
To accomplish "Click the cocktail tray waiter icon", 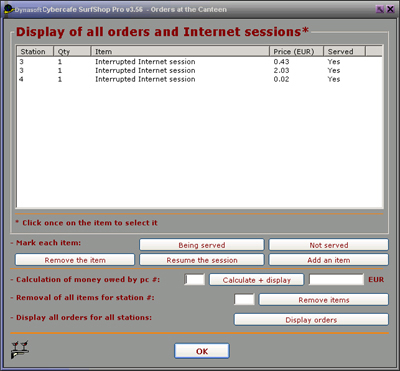I will pyautogui.click(x=20, y=350).
